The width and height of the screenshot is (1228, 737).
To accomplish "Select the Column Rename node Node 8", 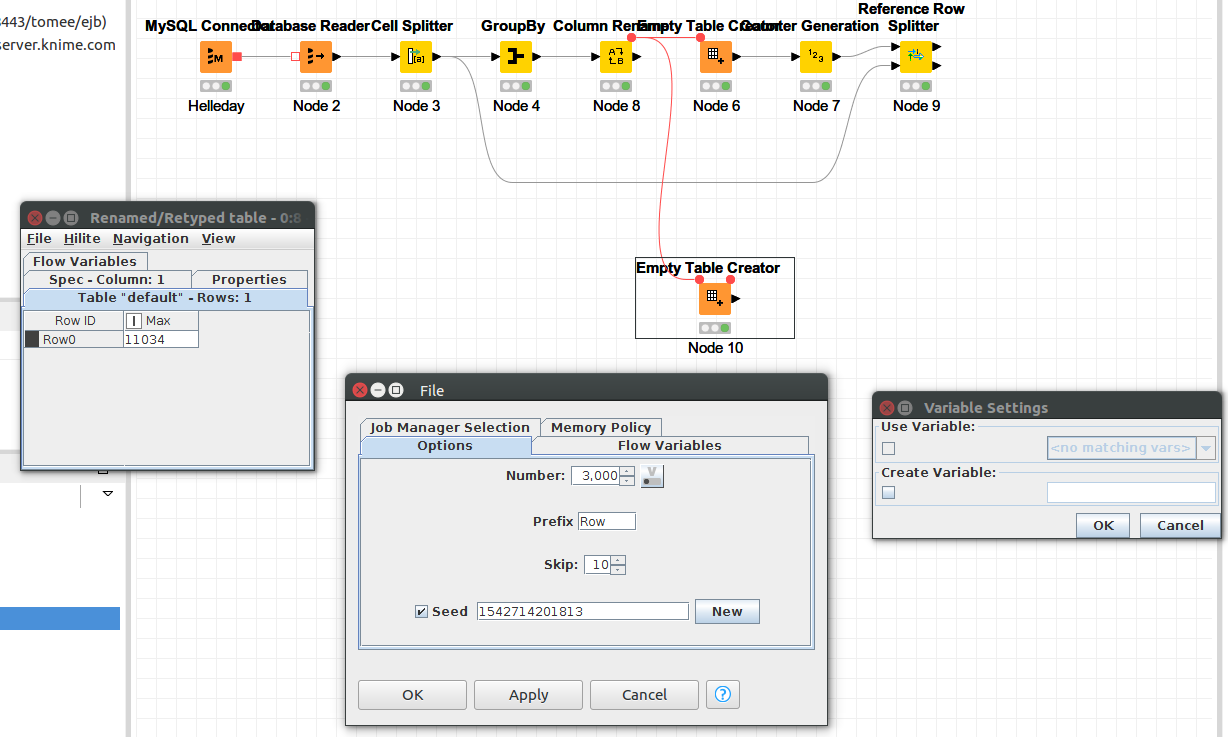I will click(616, 57).
